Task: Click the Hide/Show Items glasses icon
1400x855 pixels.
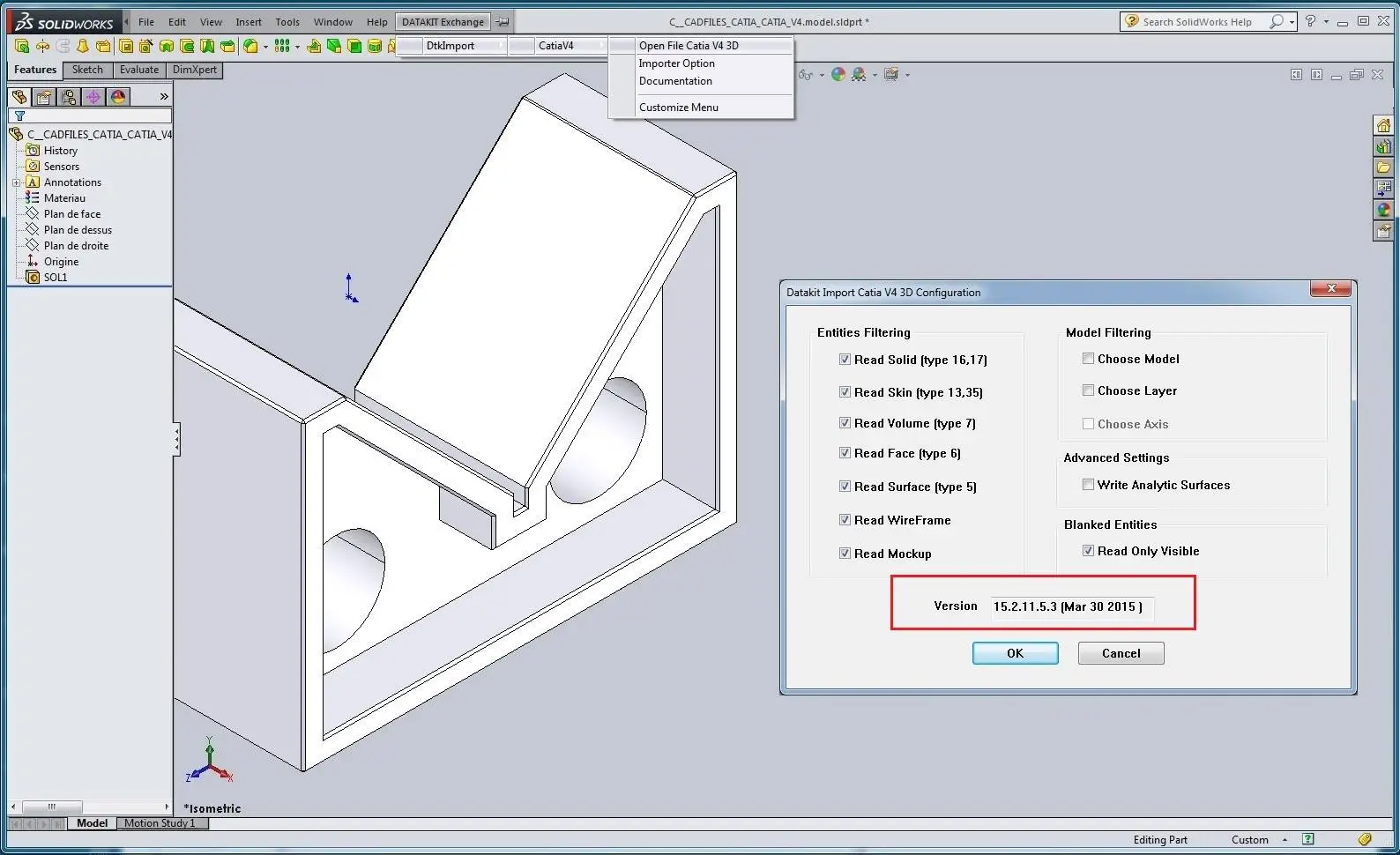Action: tap(806, 75)
